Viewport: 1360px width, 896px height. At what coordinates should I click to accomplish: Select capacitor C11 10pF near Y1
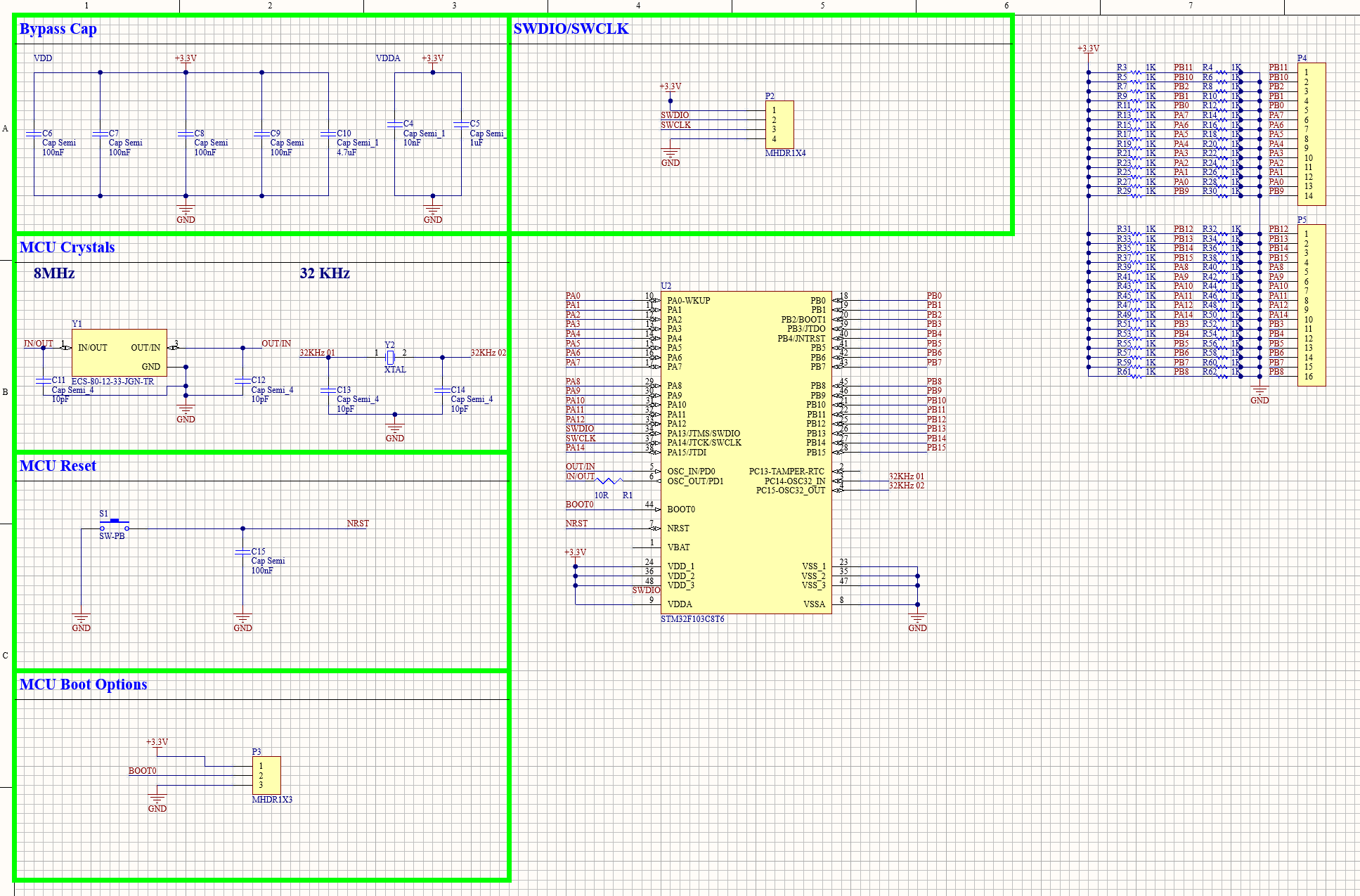(x=44, y=381)
